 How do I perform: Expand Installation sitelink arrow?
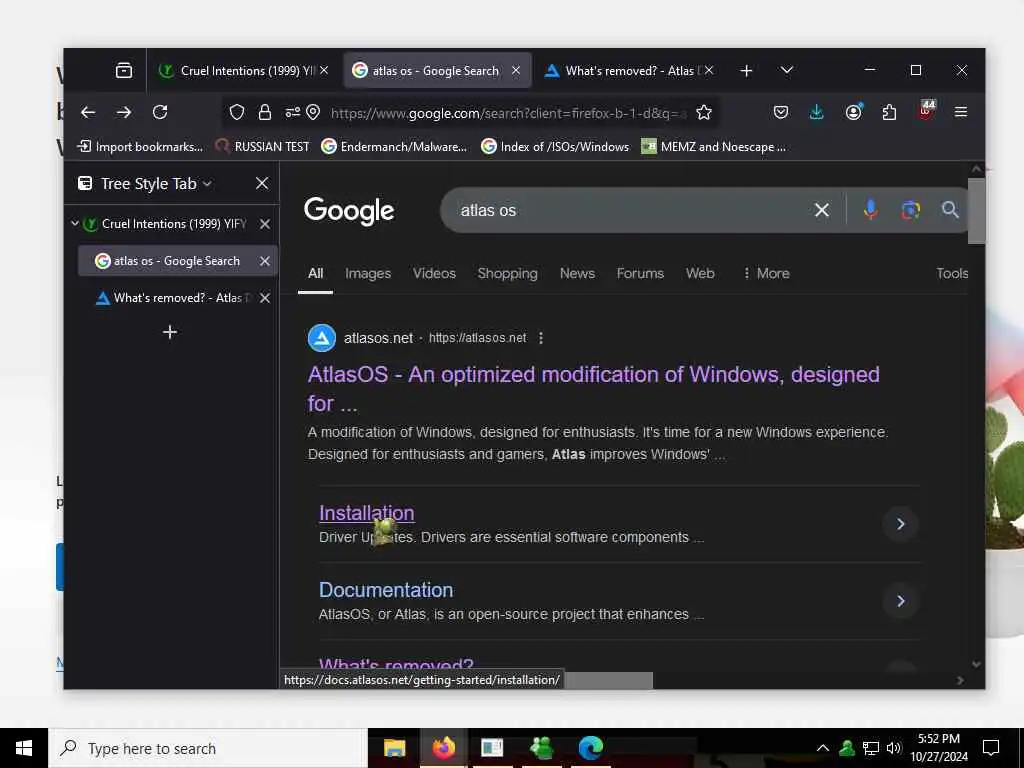point(901,524)
